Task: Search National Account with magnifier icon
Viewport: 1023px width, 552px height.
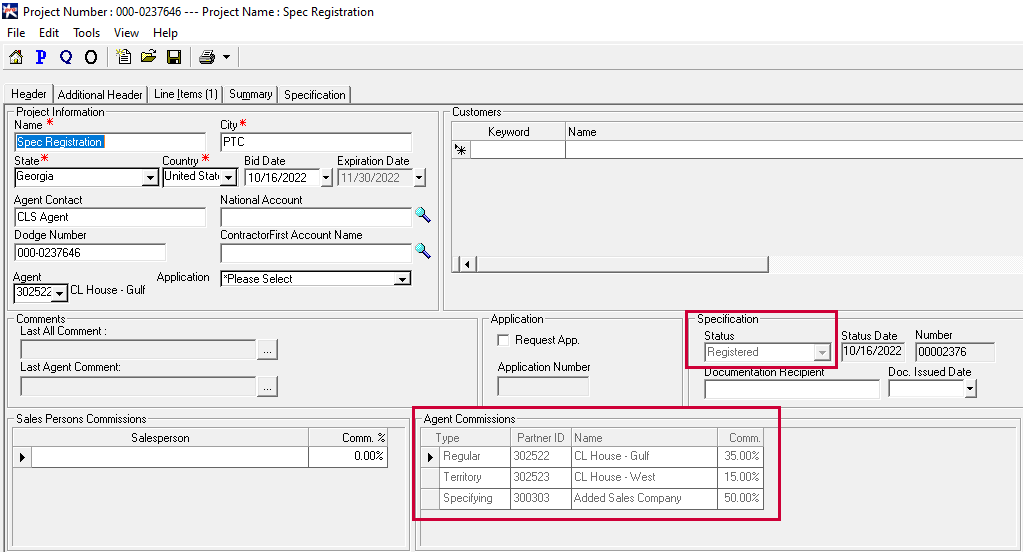Action: (x=423, y=216)
